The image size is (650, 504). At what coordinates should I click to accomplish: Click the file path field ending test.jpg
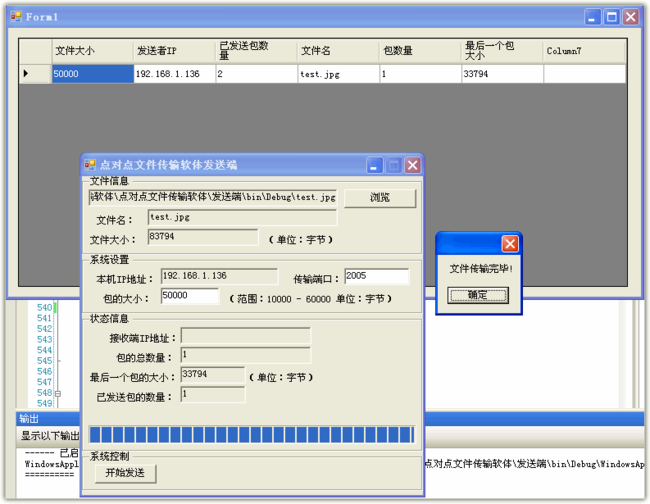[x=213, y=197]
